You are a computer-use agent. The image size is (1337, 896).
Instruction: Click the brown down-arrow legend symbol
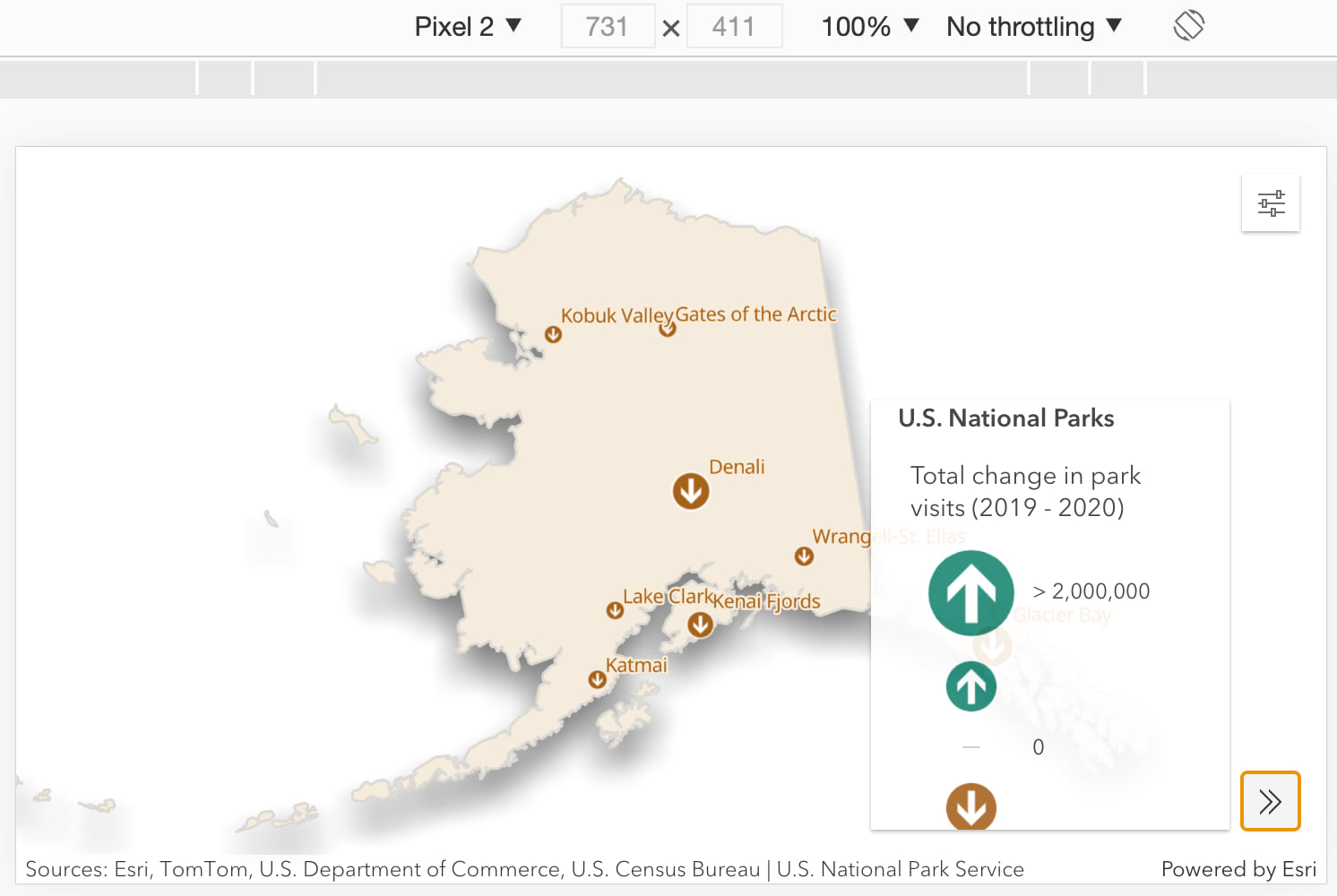971,806
